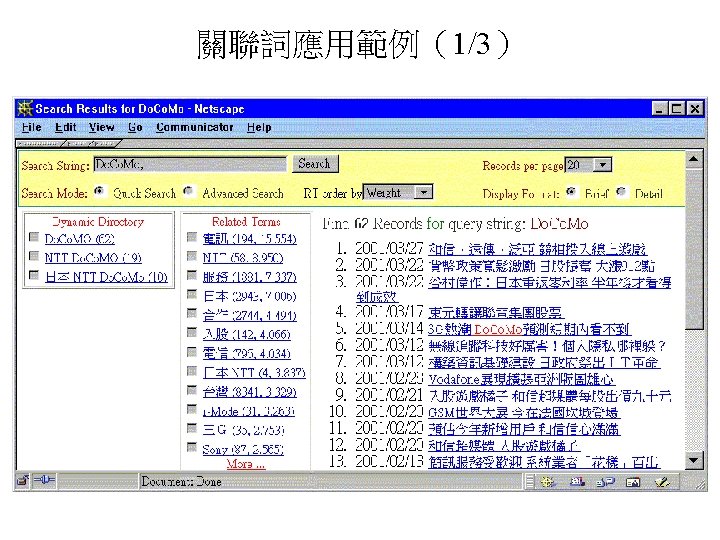Screen dimensions: 720x540
Task: Open result 8 Vodafone headline link
Action: click(521, 379)
